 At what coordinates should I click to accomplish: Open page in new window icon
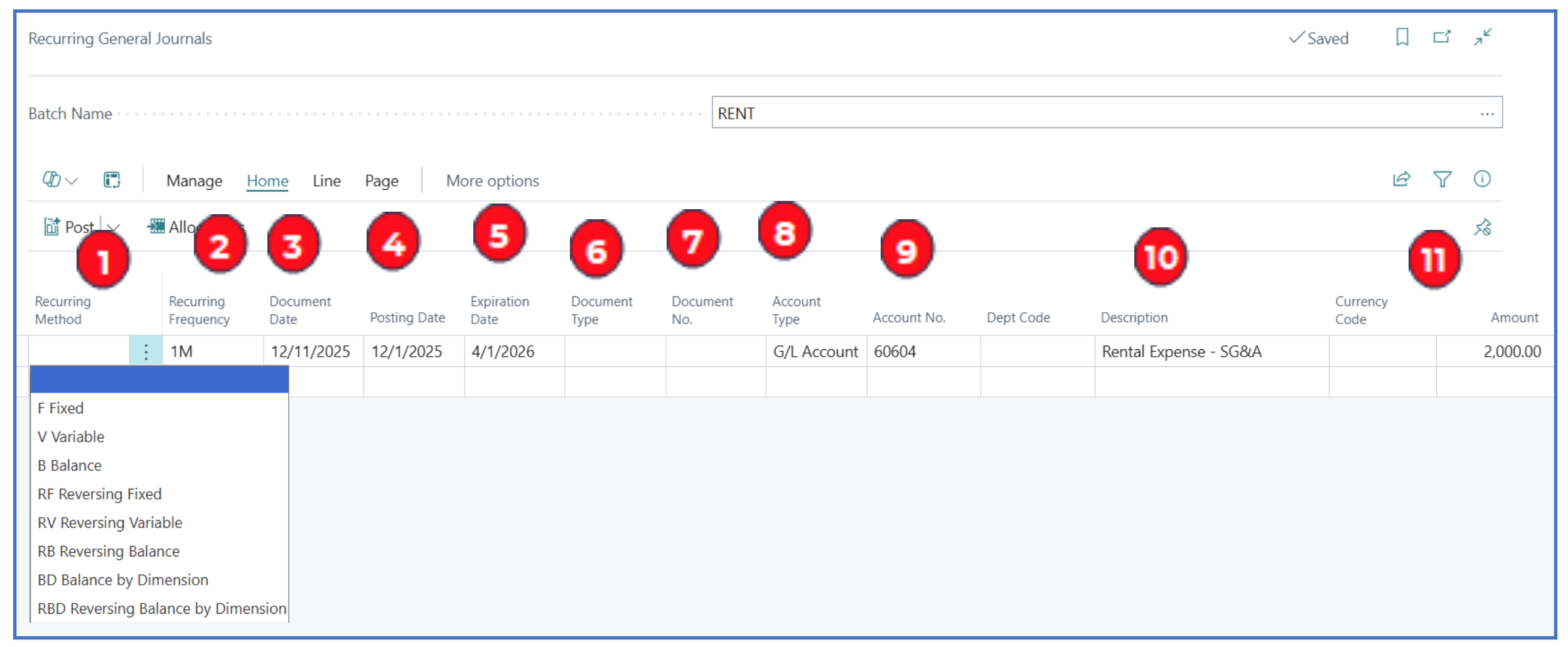pos(1442,38)
